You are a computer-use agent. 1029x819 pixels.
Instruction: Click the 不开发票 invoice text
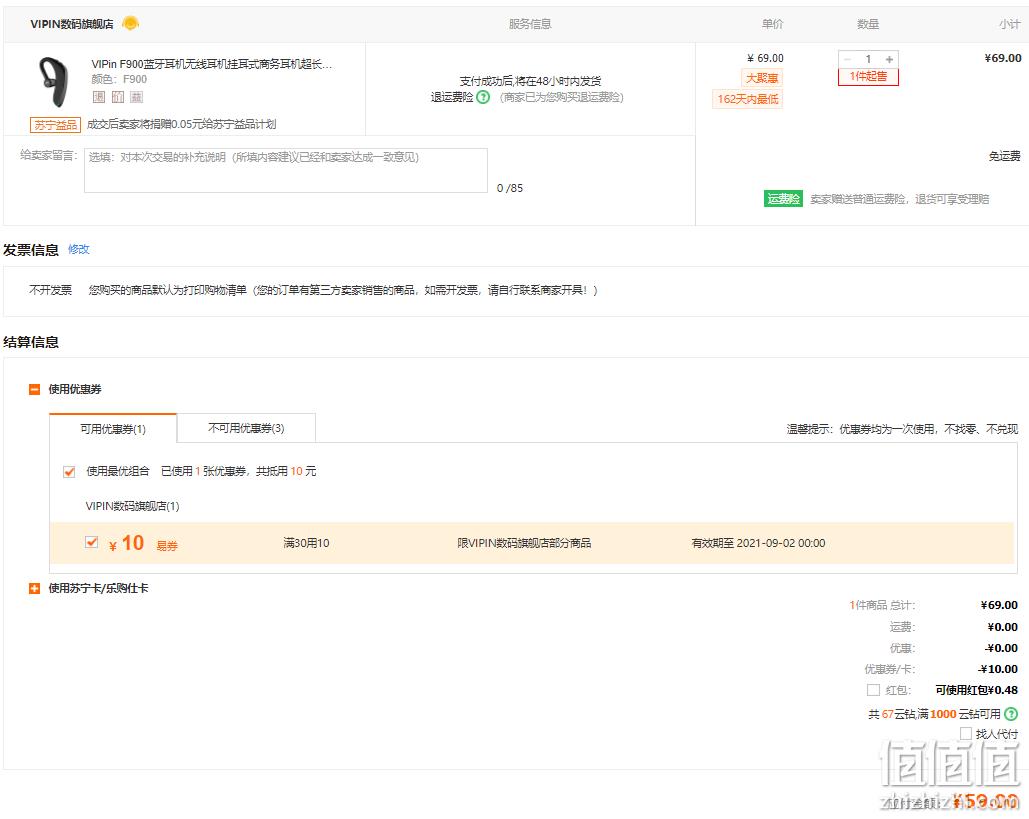coord(51,290)
